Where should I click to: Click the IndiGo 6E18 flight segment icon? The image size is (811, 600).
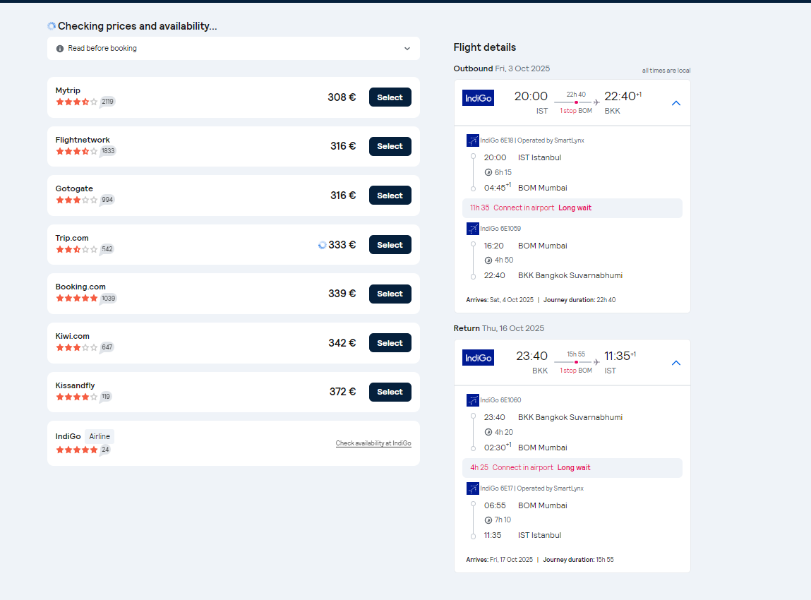coord(473,140)
